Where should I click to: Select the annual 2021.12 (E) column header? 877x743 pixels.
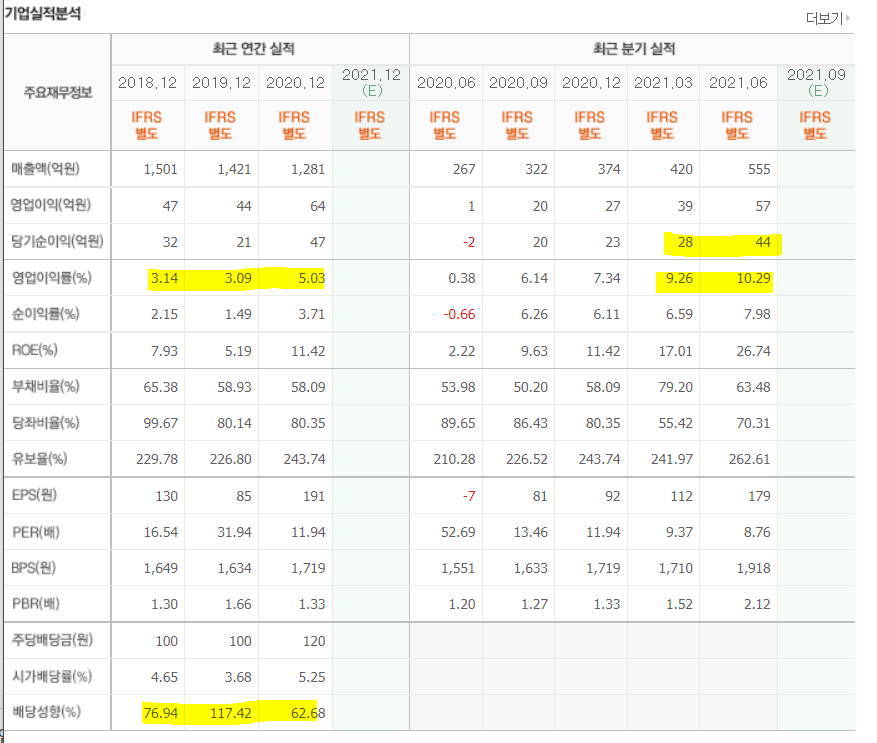click(371, 82)
